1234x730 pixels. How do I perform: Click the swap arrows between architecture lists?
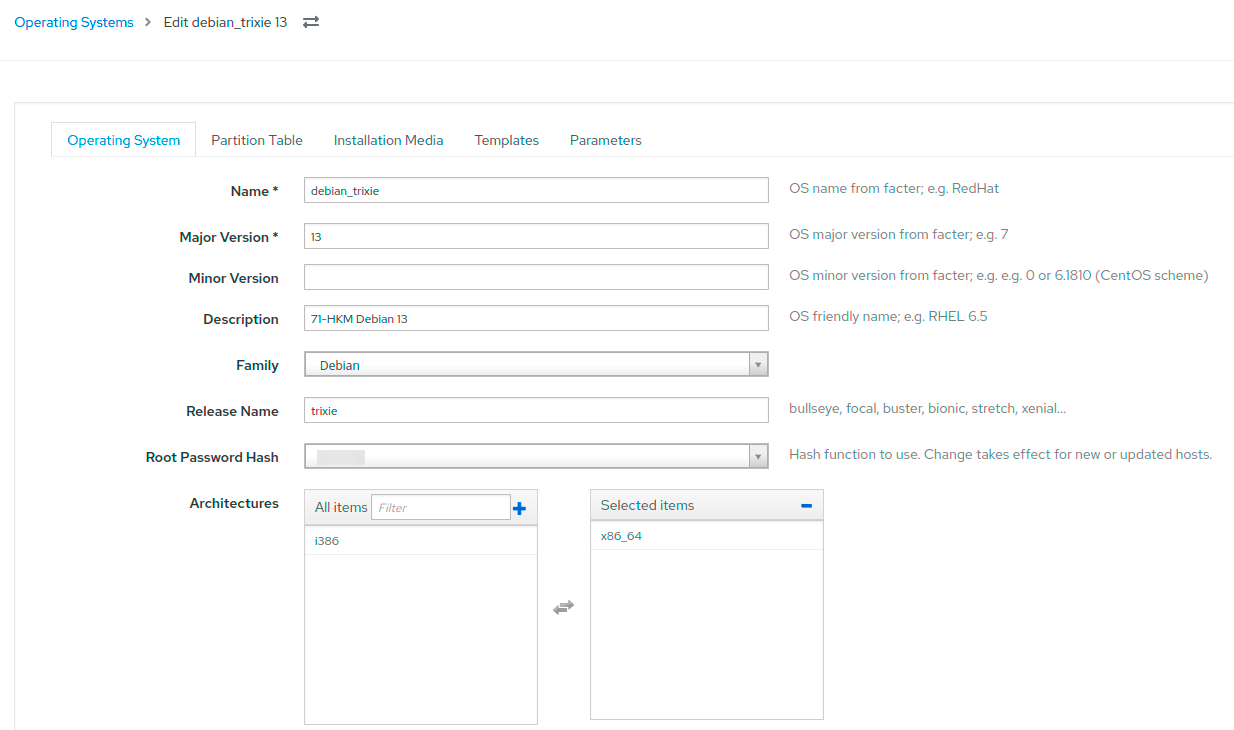[x=564, y=607]
